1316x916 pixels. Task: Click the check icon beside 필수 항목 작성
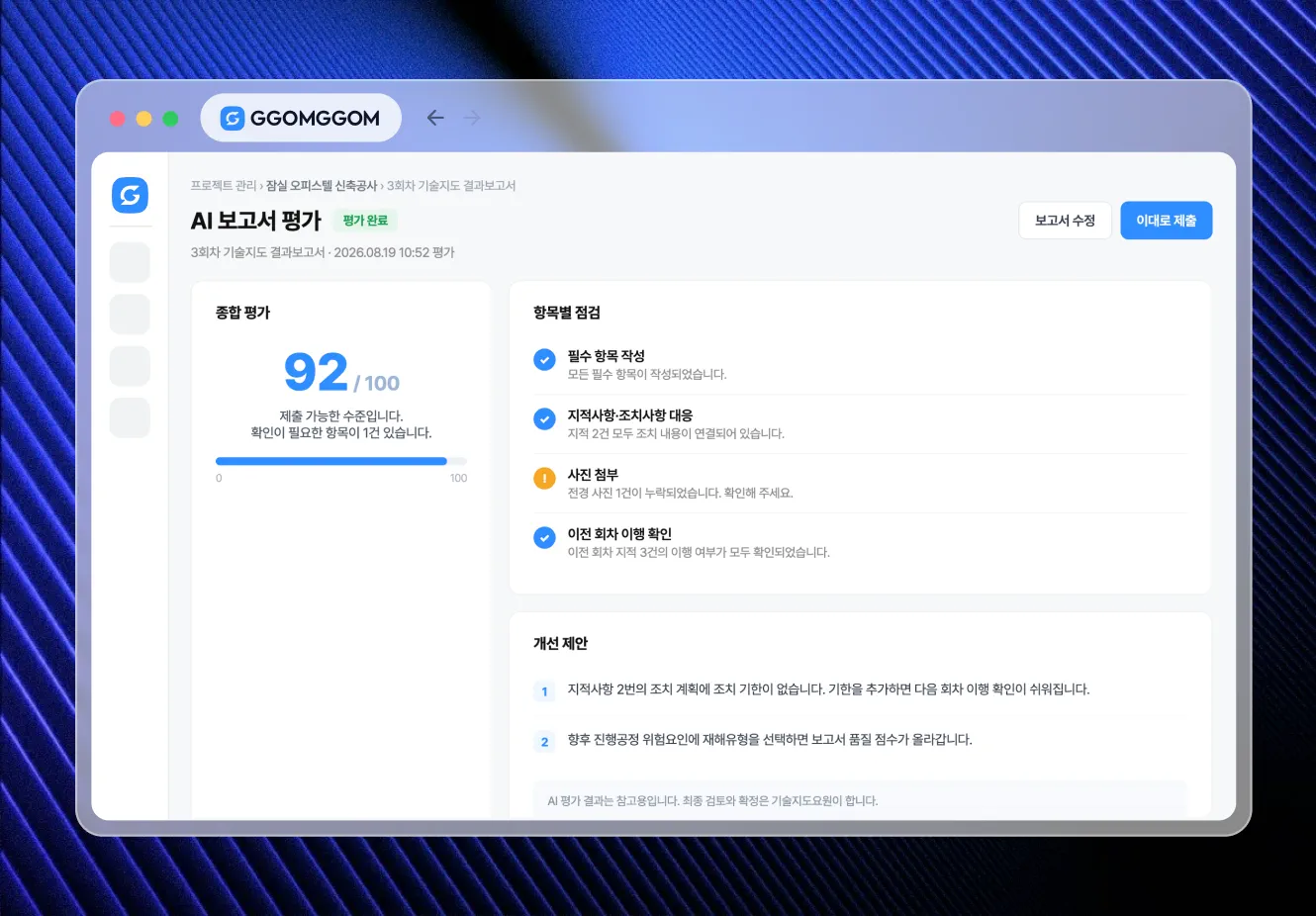pyautogui.click(x=544, y=360)
